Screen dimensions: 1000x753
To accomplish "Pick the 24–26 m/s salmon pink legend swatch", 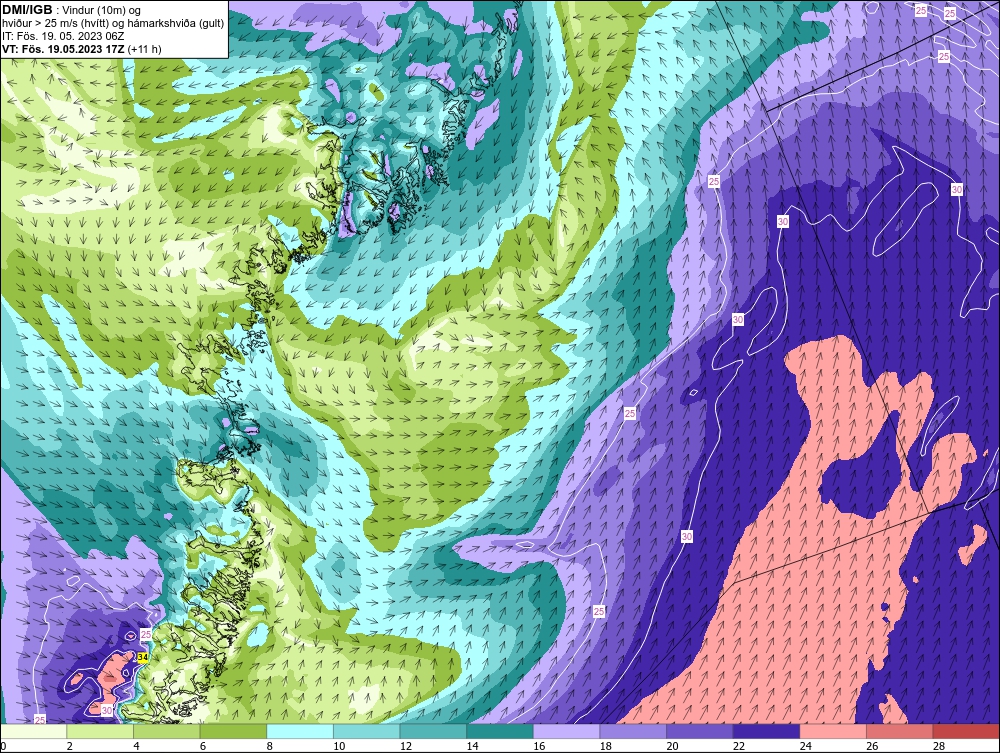I will click(x=833, y=731).
